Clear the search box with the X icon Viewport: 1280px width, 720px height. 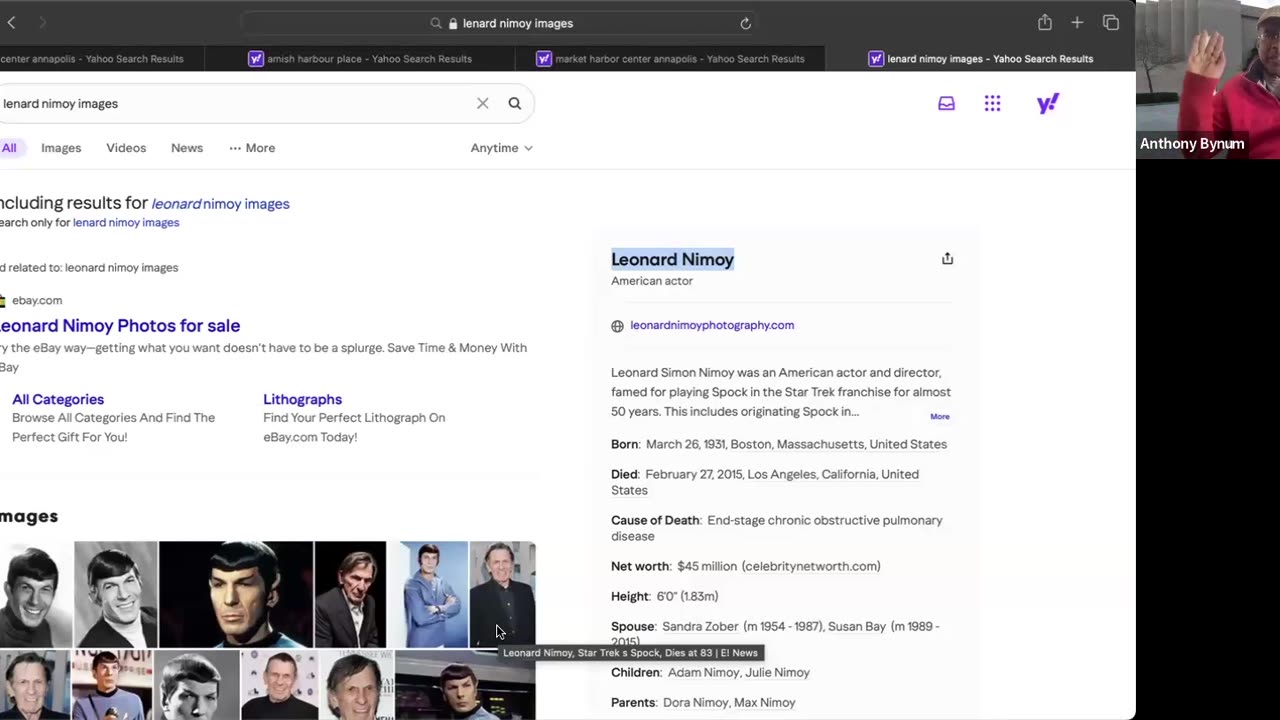[x=483, y=103]
